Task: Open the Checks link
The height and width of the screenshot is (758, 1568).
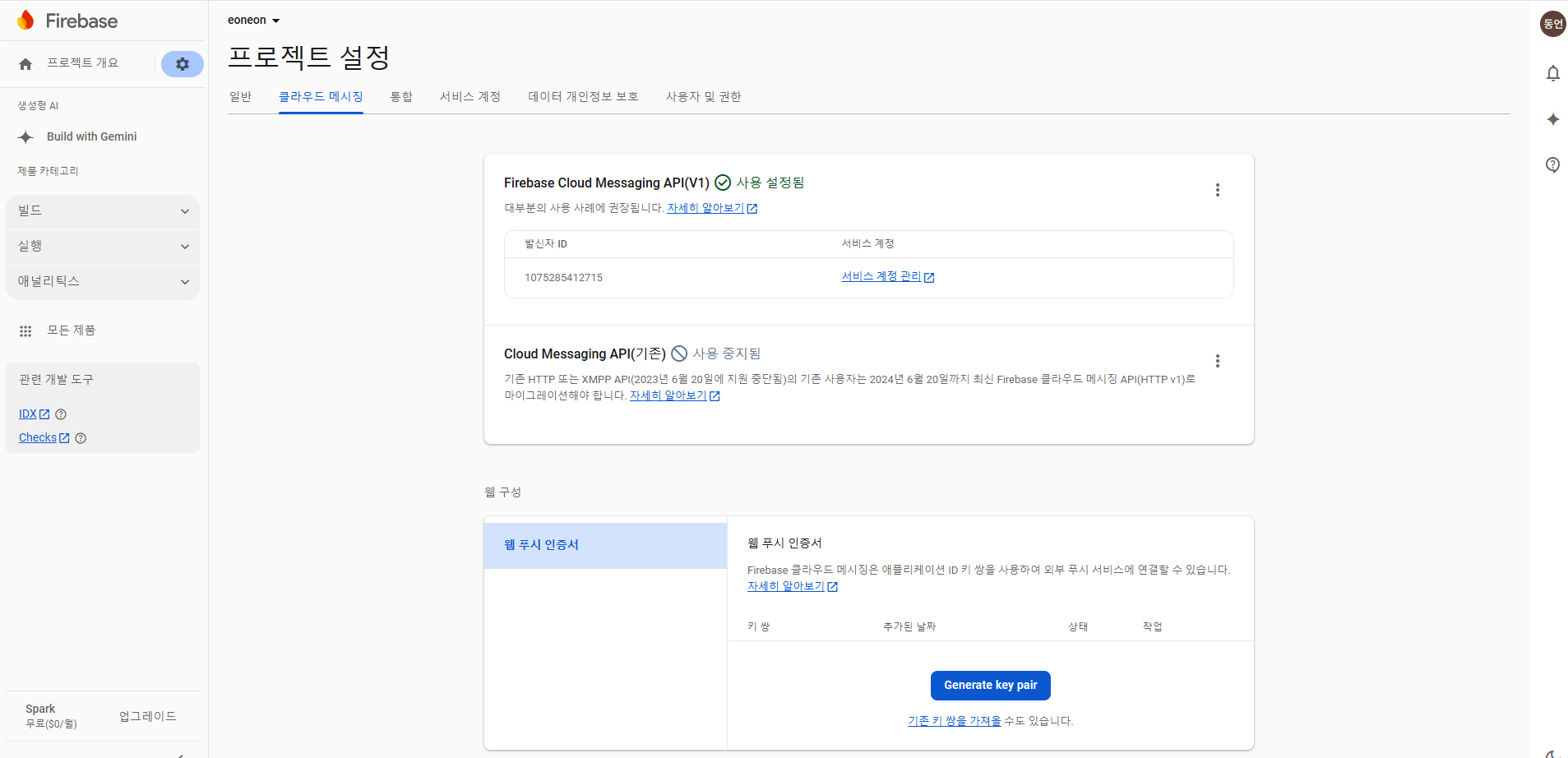Action: [44, 438]
